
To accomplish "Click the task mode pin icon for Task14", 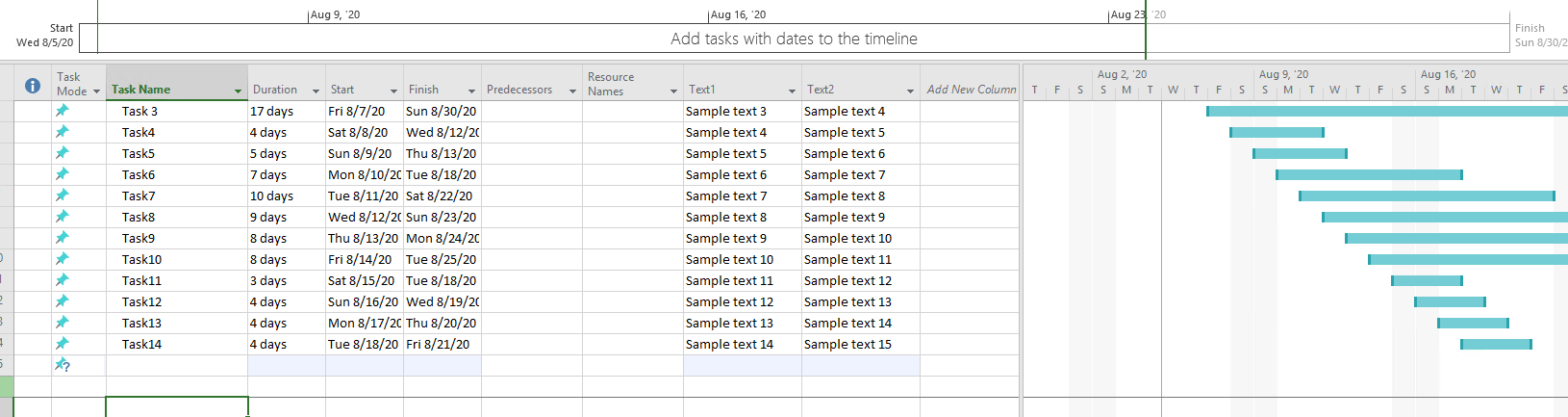I will [63, 344].
